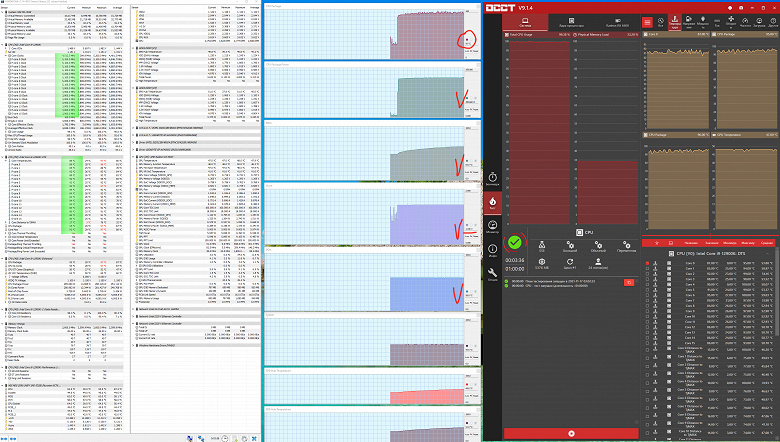Select the Load sensor filter in OCCT toolbar
Image resolution: width=780 pixels, height=442 pixels.
pos(759,22)
